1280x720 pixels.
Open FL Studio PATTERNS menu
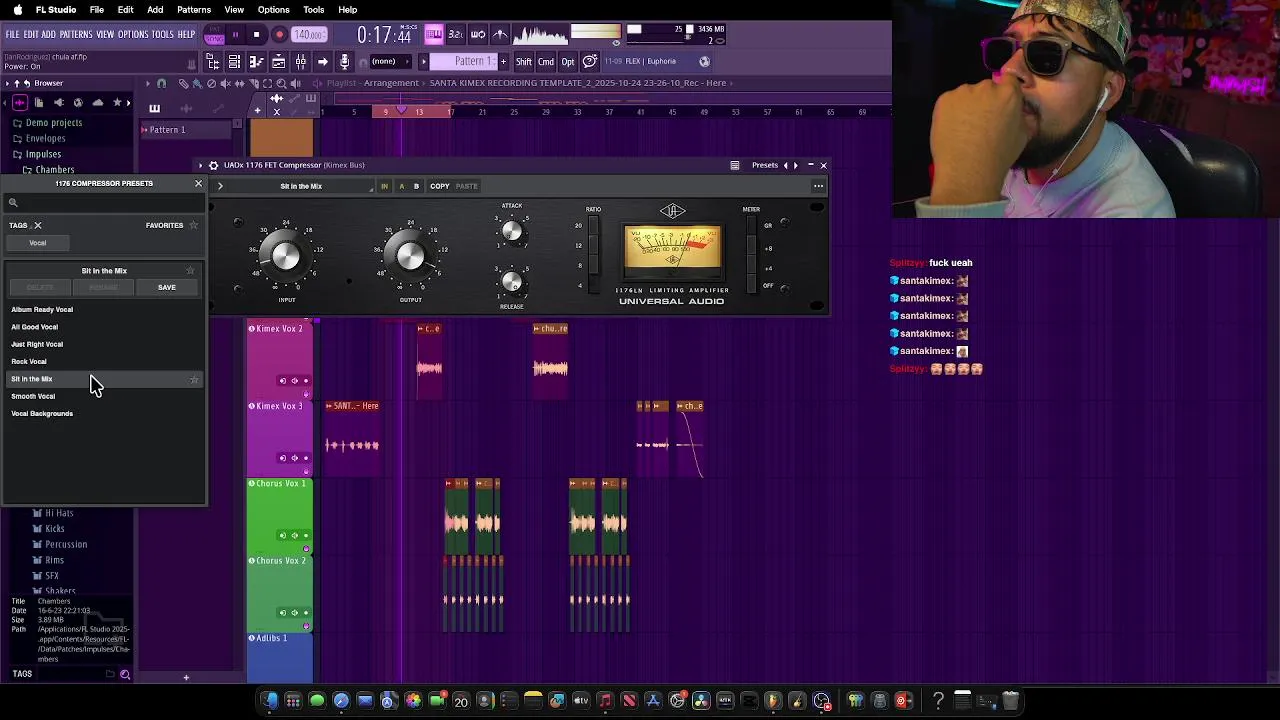(76, 35)
